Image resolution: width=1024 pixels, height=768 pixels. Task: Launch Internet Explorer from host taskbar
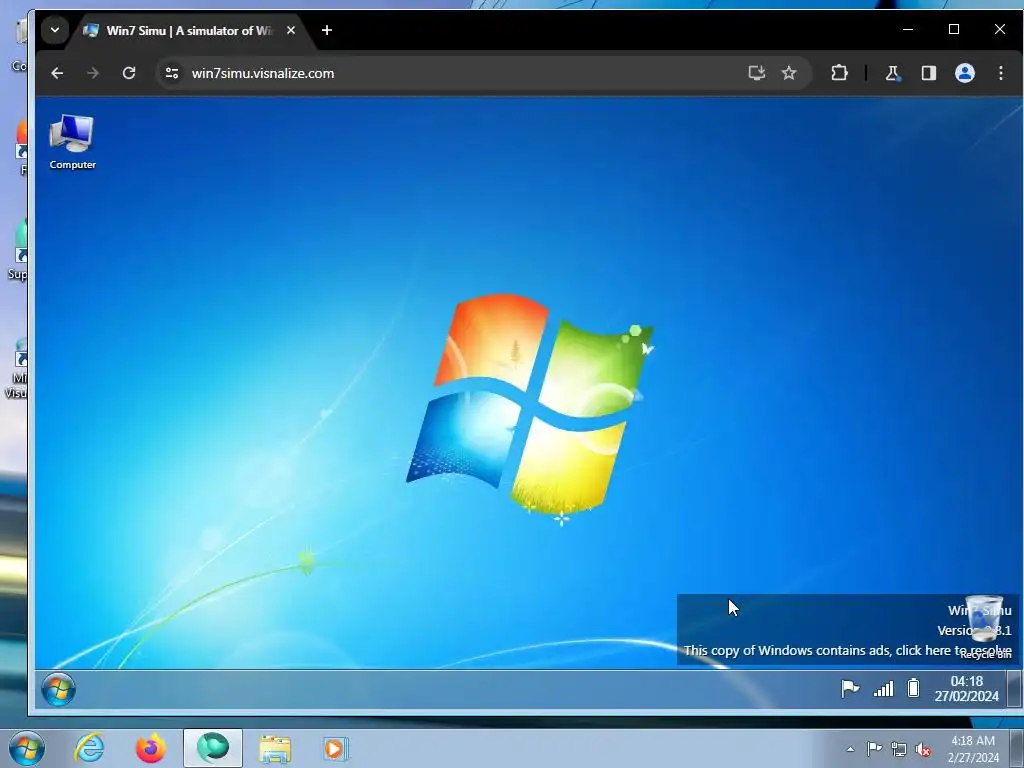[89, 748]
